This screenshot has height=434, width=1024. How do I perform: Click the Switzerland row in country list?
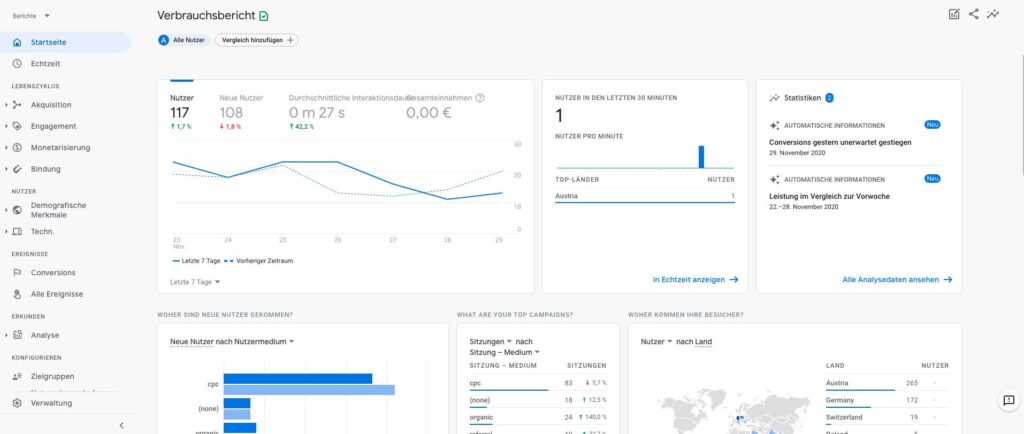click(887, 417)
